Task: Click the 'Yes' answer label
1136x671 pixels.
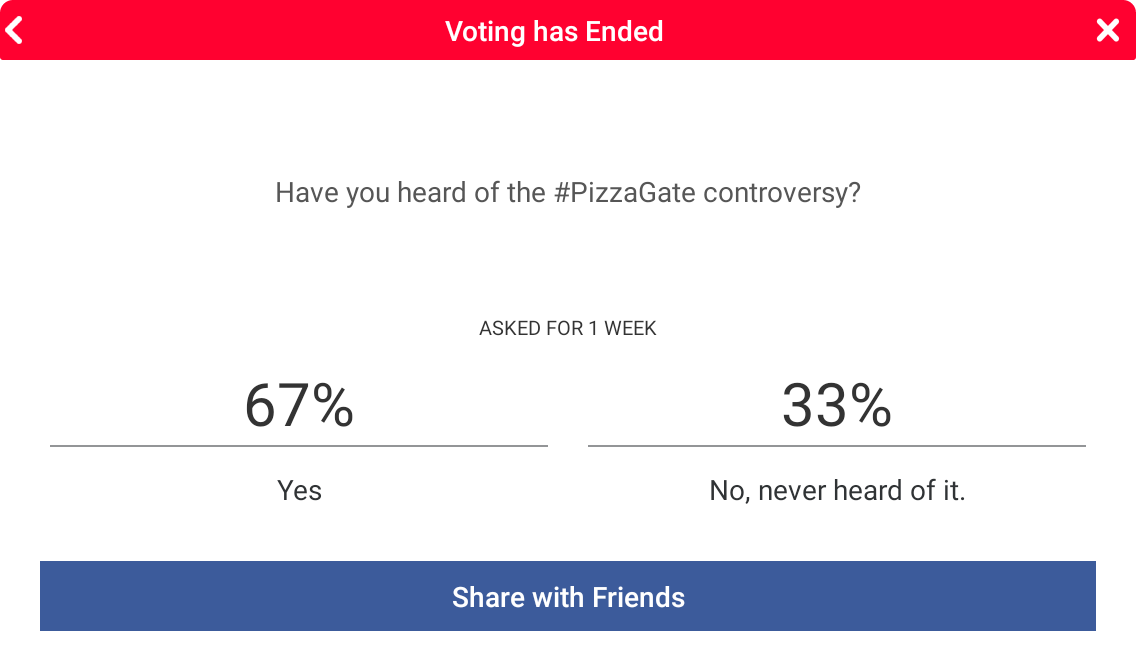Action: click(x=299, y=491)
